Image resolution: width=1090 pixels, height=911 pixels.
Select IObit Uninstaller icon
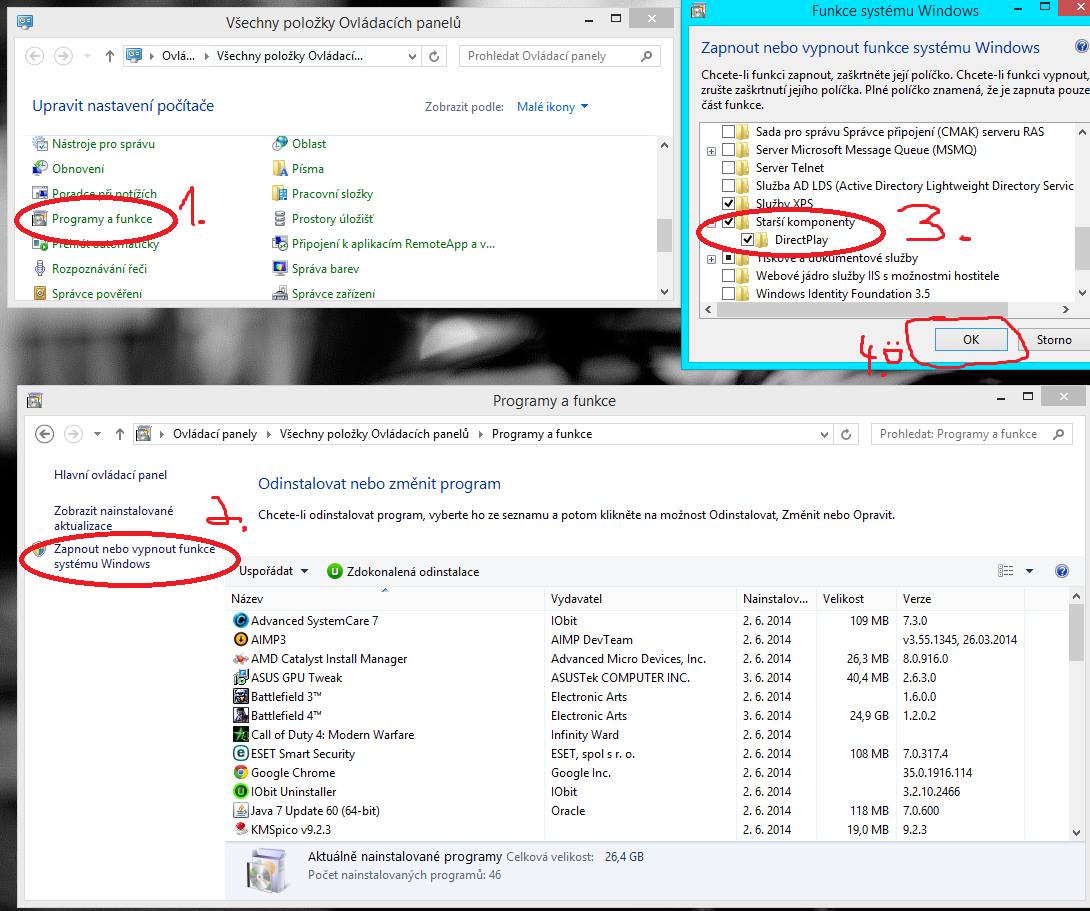click(x=241, y=791)
